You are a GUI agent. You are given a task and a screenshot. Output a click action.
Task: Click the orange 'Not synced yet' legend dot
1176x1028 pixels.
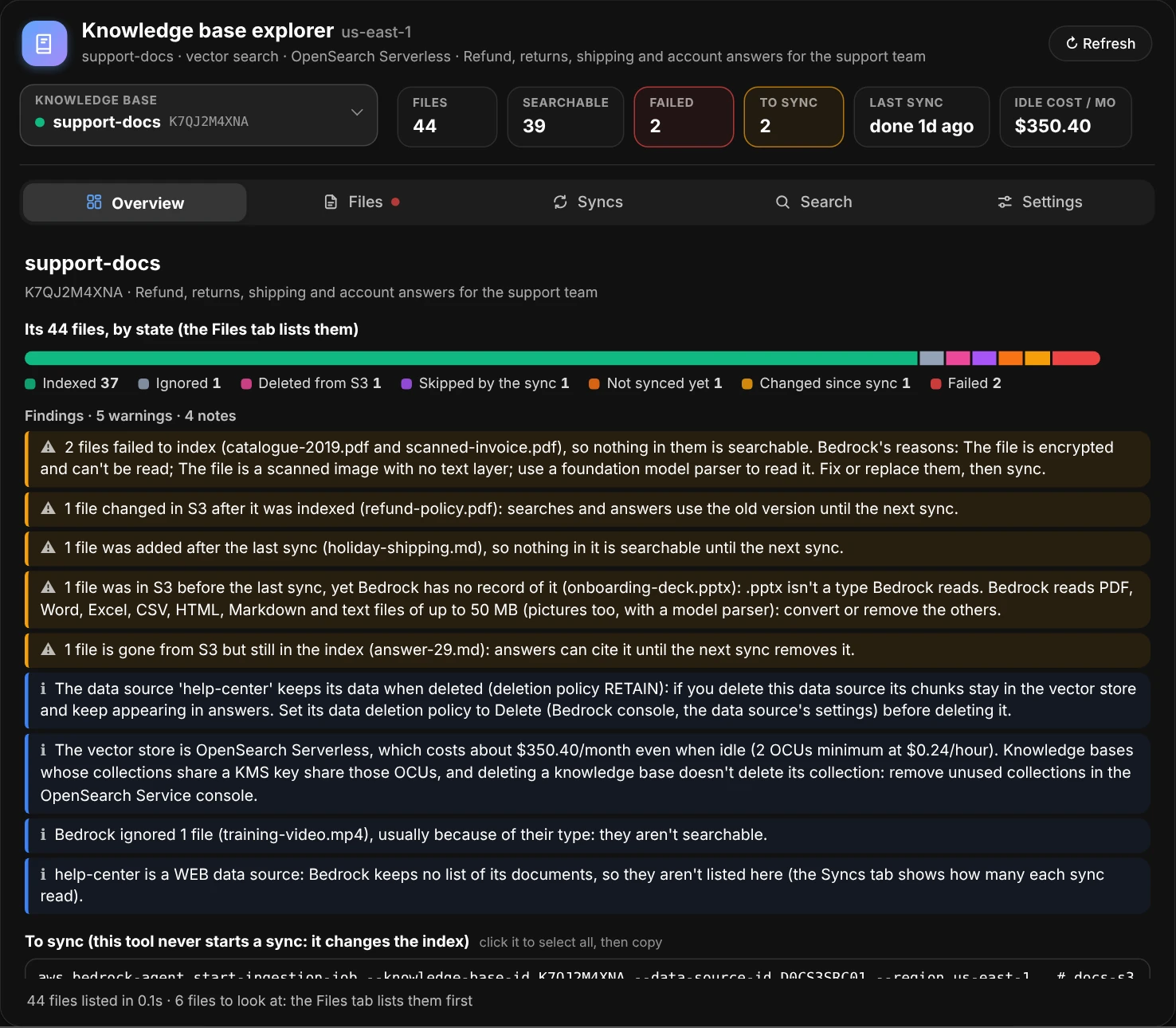point(594,384)
